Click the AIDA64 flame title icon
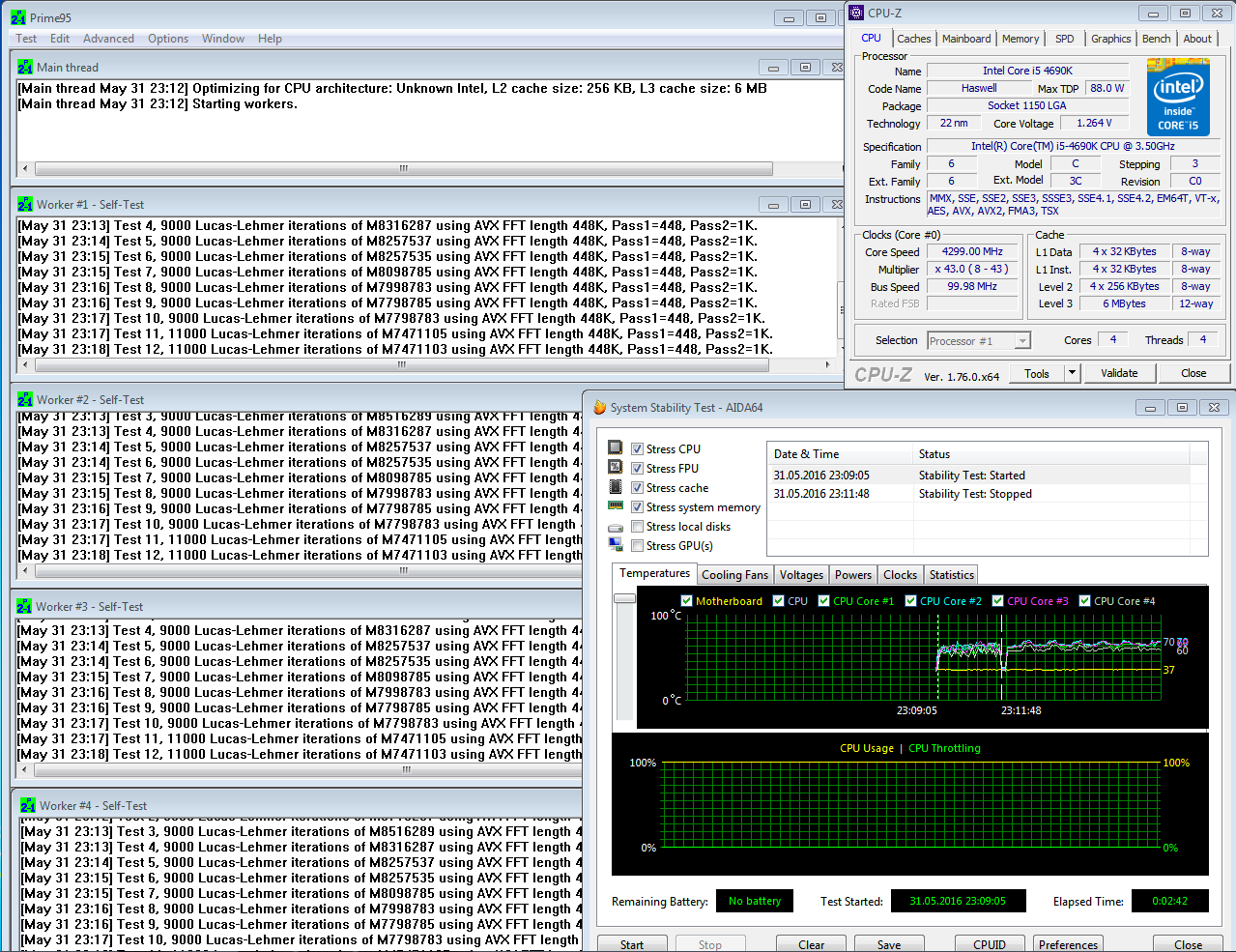 (x=599, y=408)
